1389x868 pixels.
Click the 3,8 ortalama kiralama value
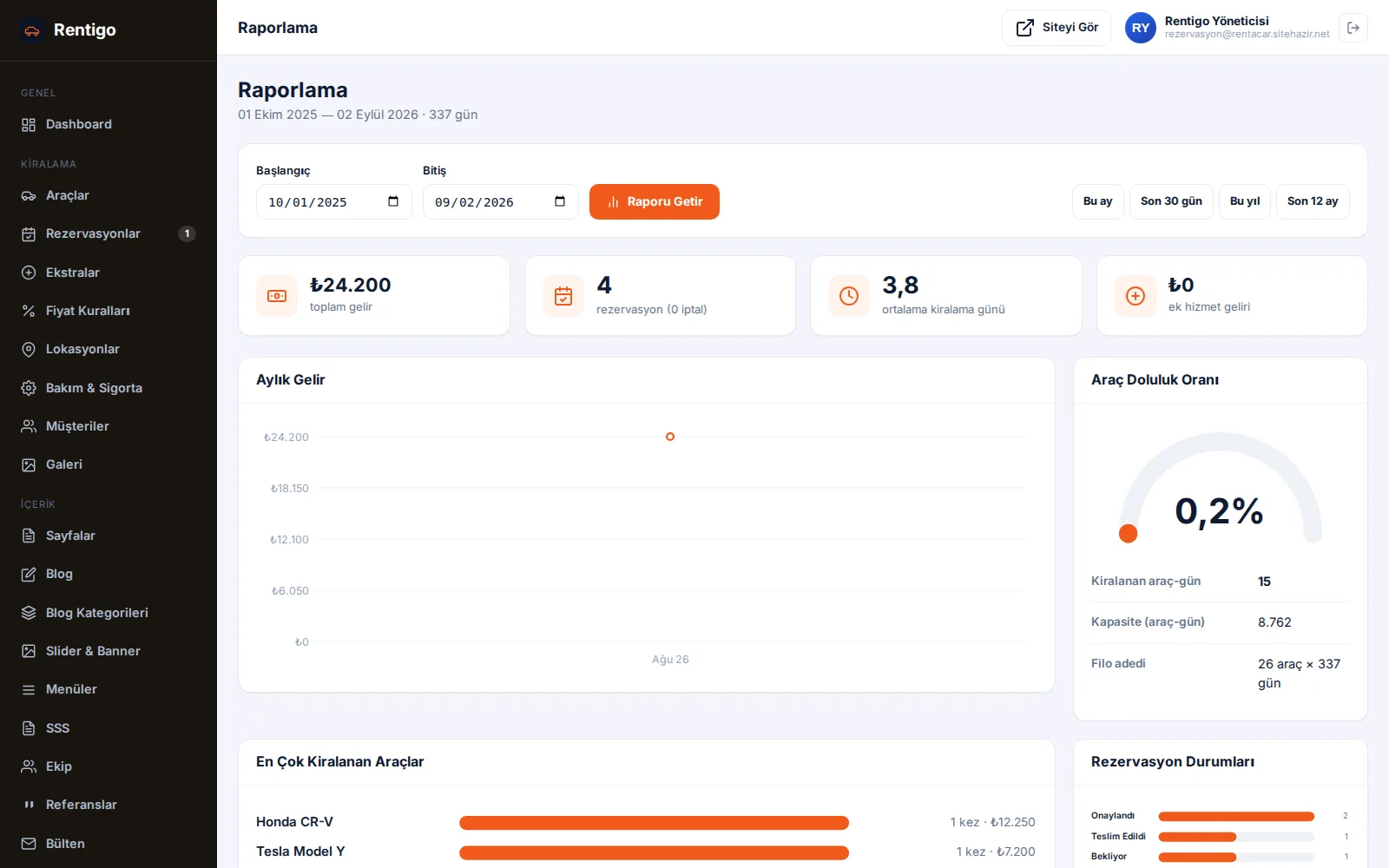click(900, 285)
